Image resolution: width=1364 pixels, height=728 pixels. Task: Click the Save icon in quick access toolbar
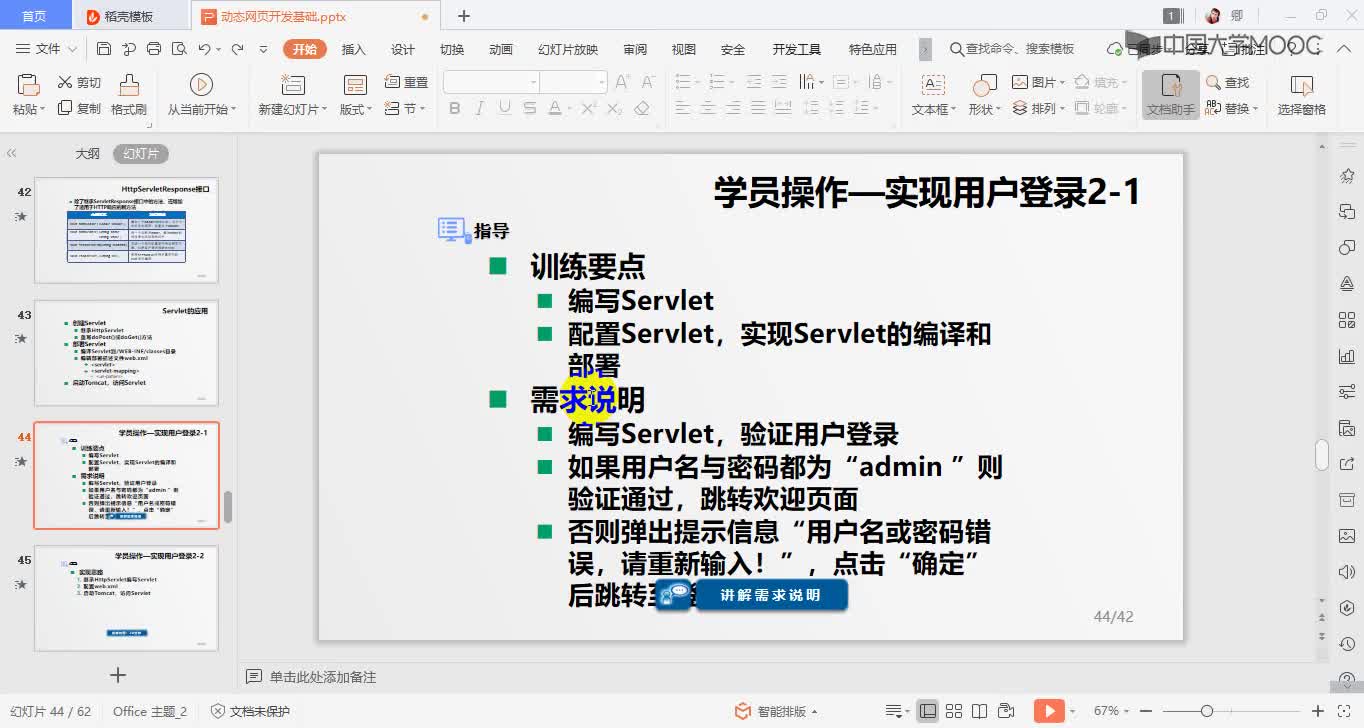(104, 49)
